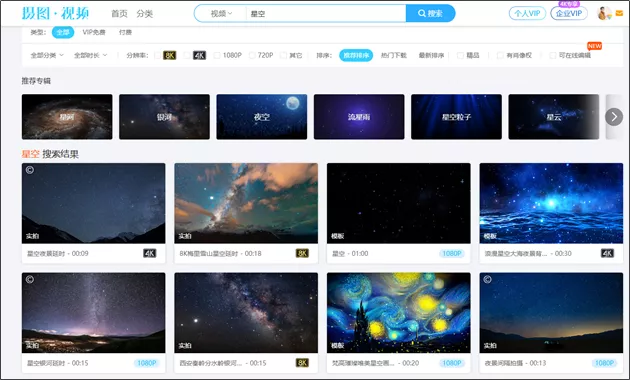Enable the 720P resolution checkbox
The width and height of the screenshot is (630, 380).
[252, 55]
